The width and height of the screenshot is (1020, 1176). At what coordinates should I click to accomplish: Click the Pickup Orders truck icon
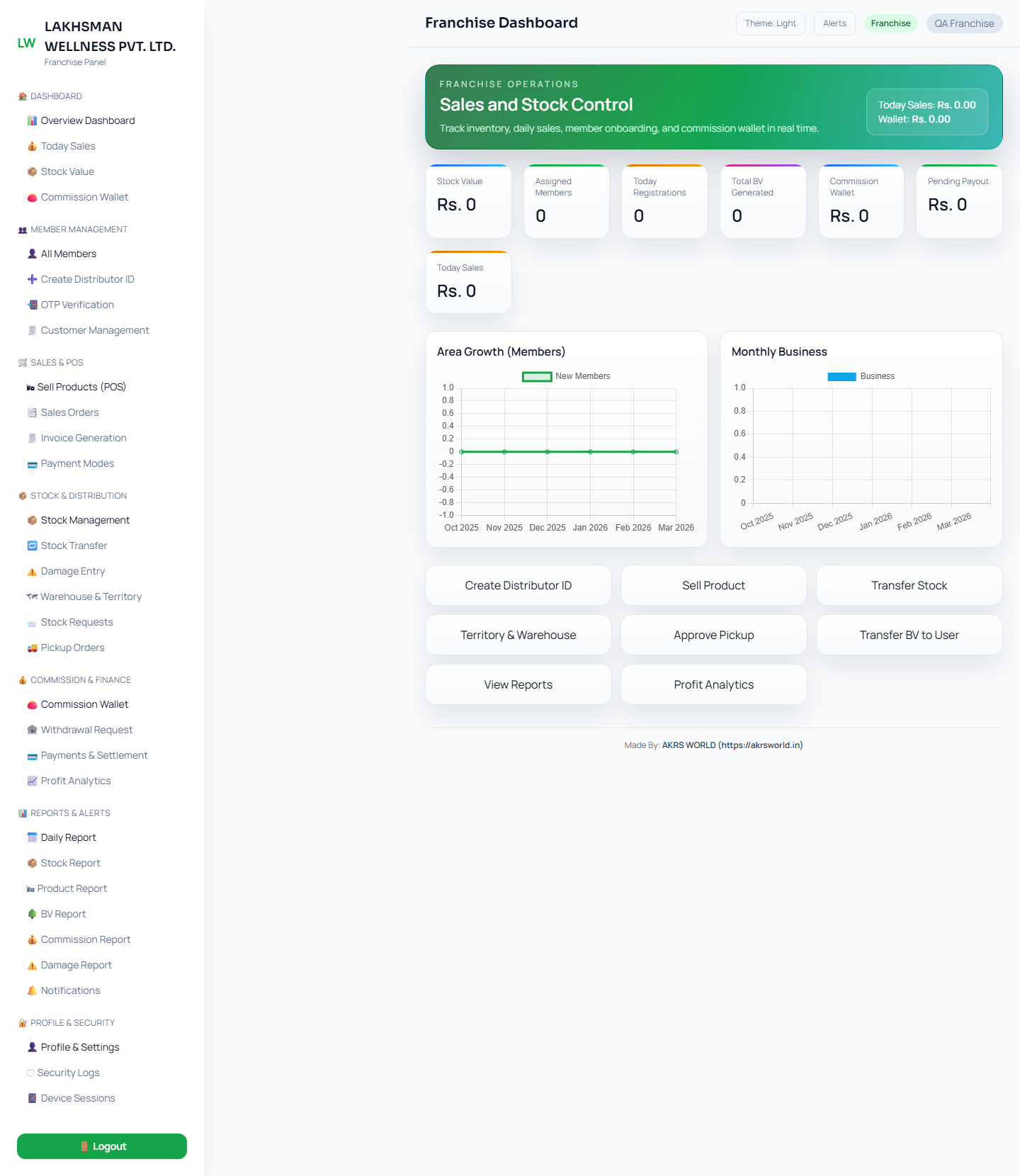point(32,648)
